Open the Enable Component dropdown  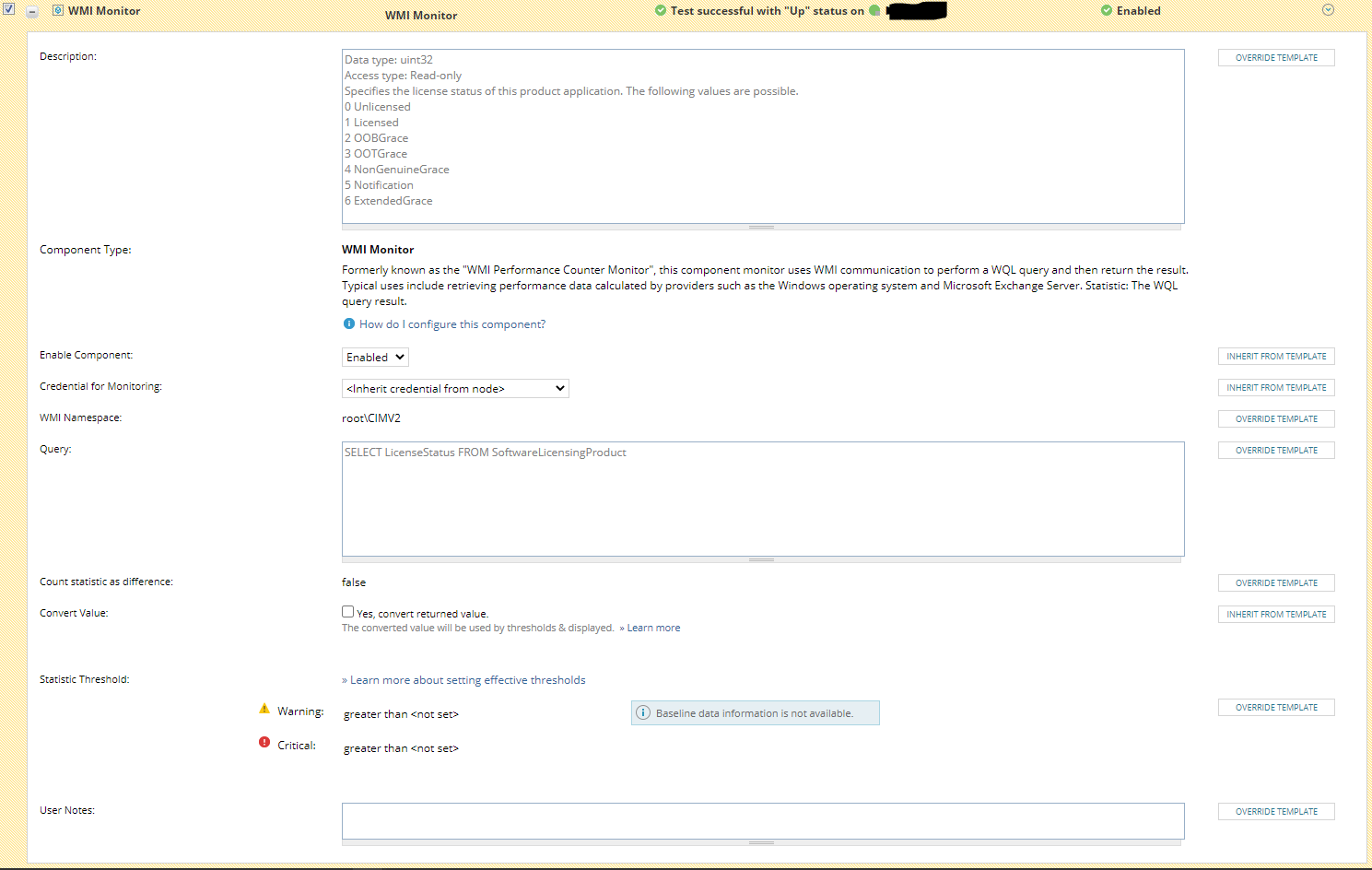pyautogui.click(x=374, y=357)
